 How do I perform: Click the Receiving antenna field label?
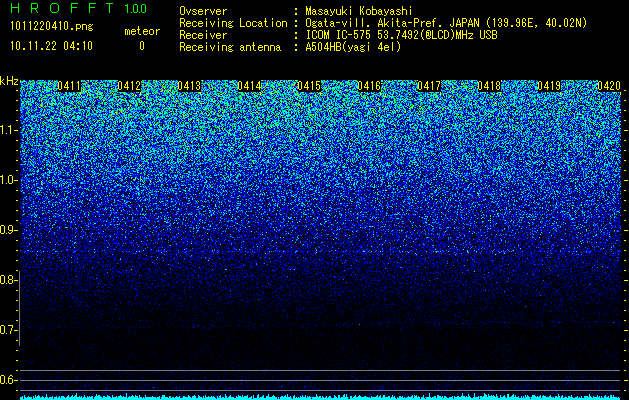pos(230,47)
